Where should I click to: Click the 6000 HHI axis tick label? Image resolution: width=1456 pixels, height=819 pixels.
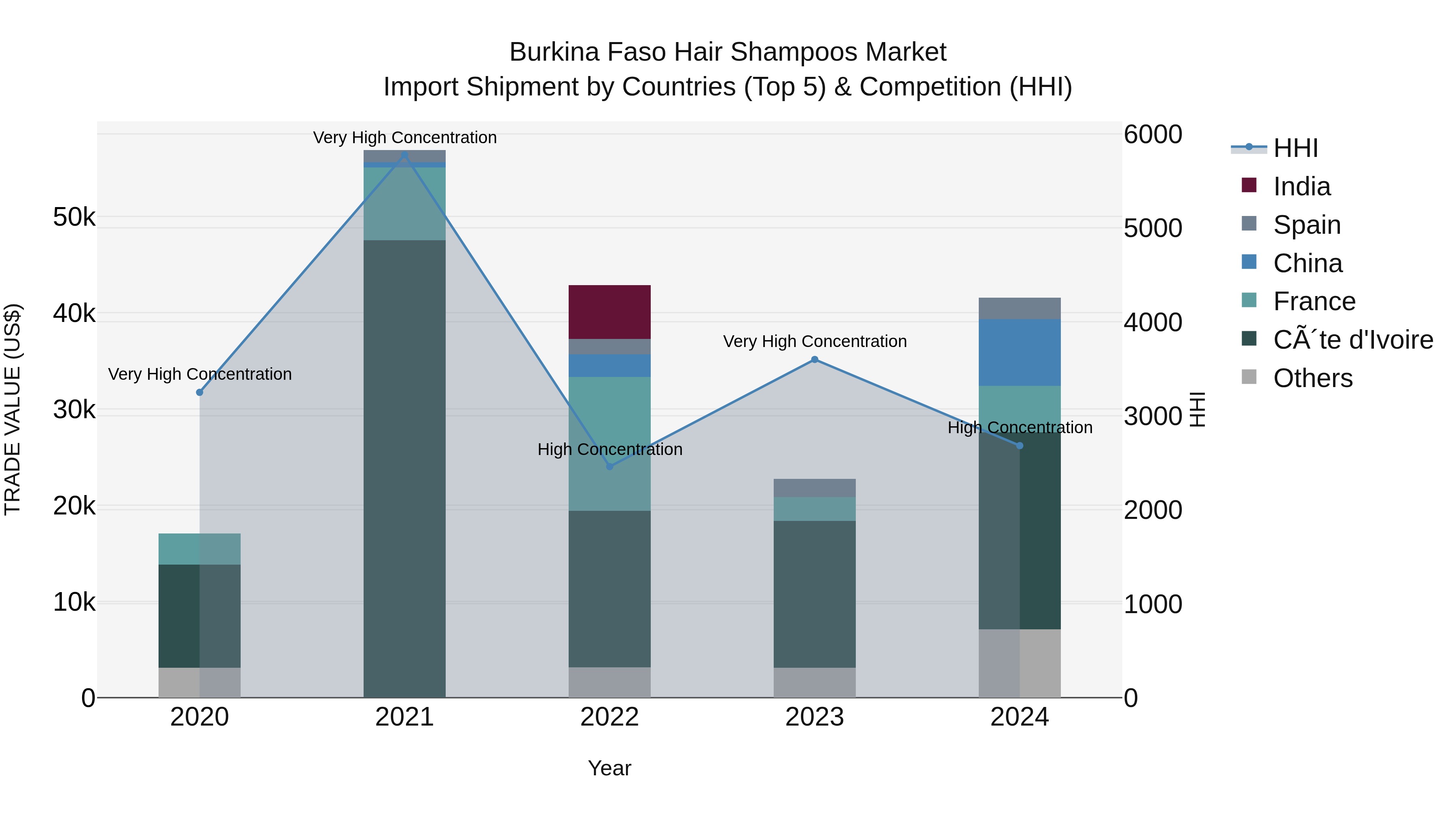click(x=1153, y=135)
